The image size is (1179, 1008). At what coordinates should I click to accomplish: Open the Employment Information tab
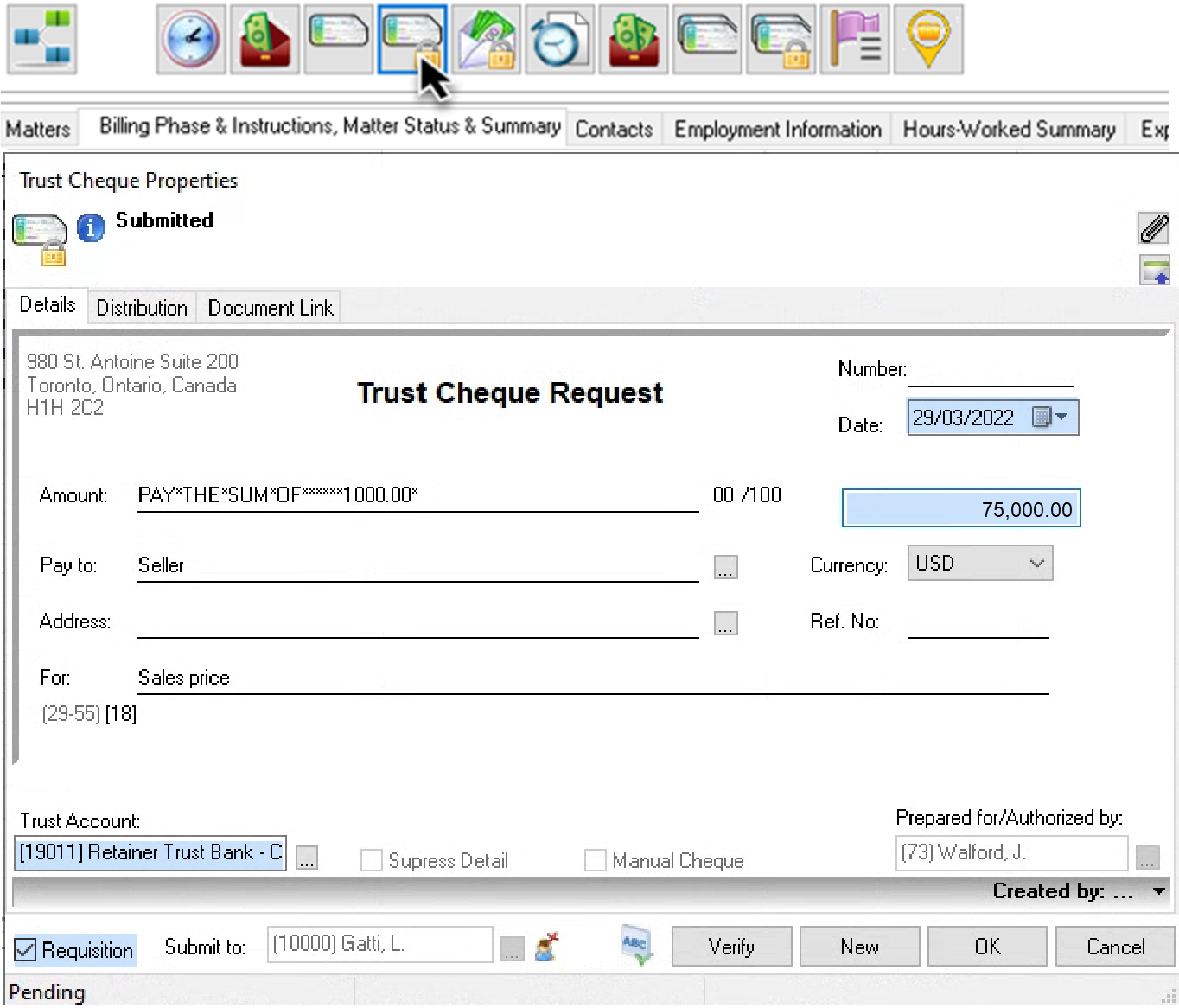778,130
